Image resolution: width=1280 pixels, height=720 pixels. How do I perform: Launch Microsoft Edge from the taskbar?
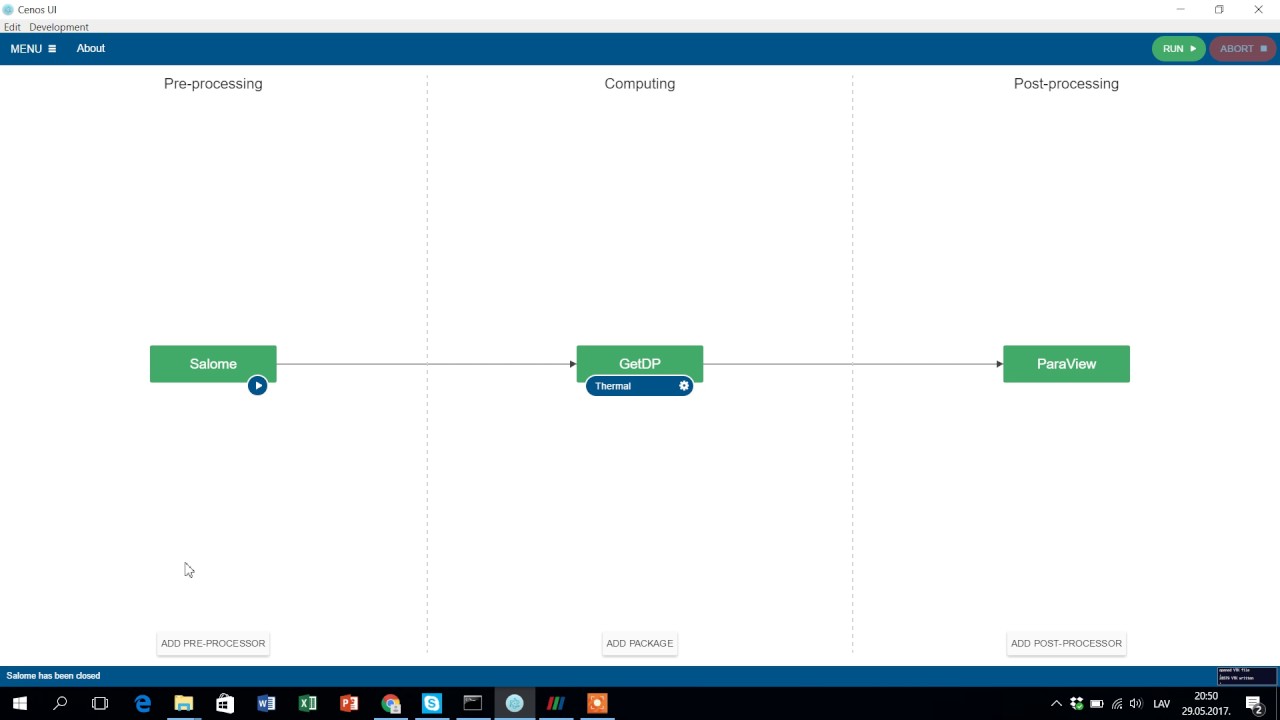[x=143, y=703]
